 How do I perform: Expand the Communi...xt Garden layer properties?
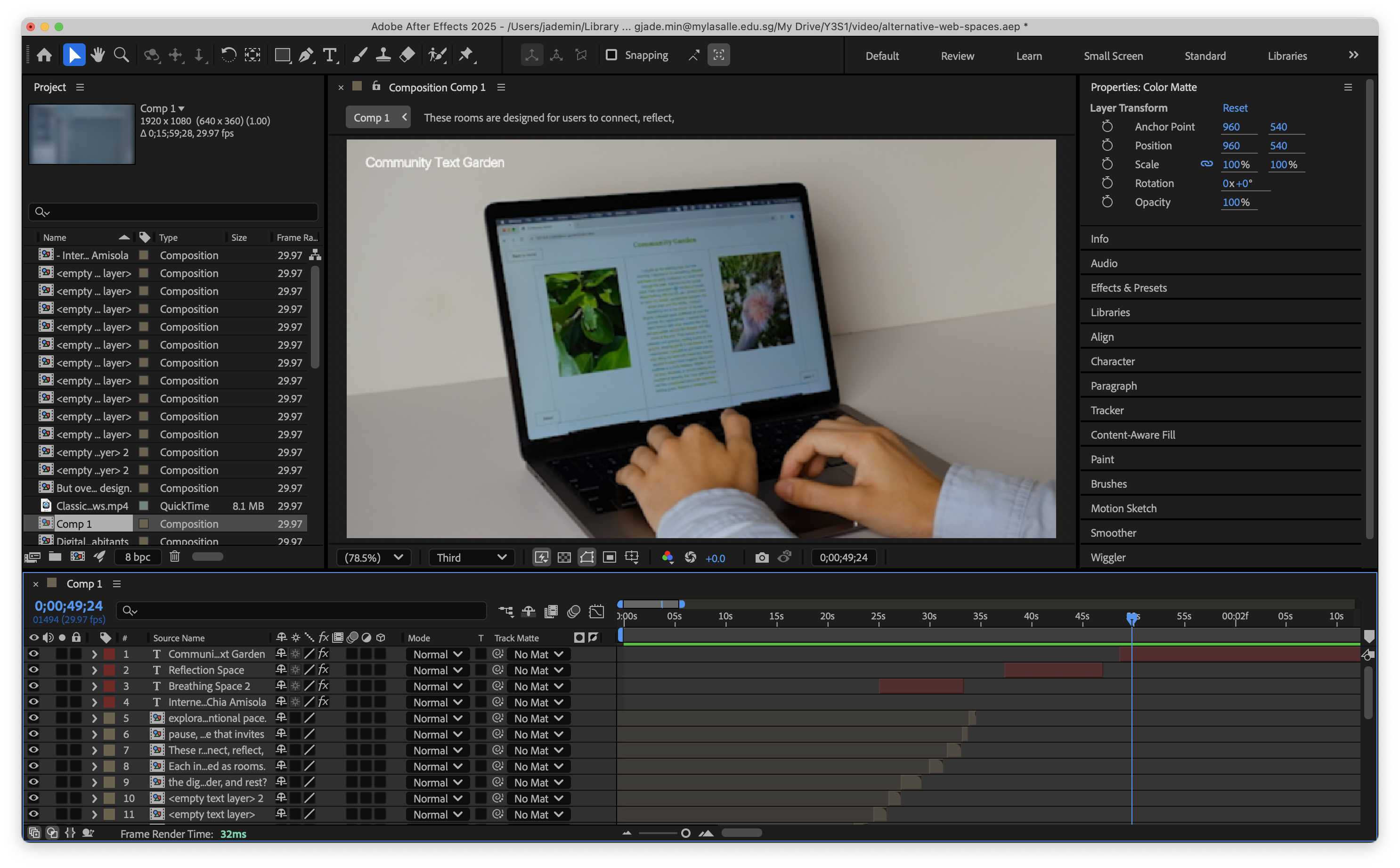[94, 654]
